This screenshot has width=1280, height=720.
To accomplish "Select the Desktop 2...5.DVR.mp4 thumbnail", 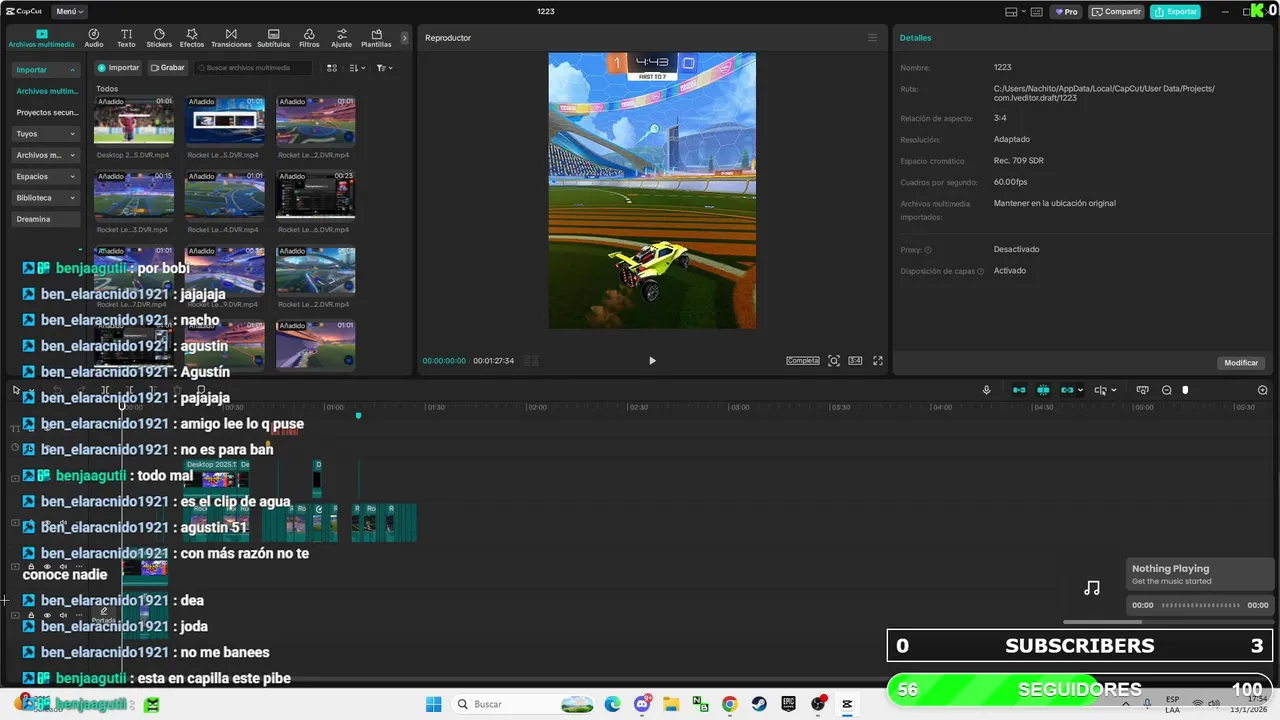I will 134,120.
